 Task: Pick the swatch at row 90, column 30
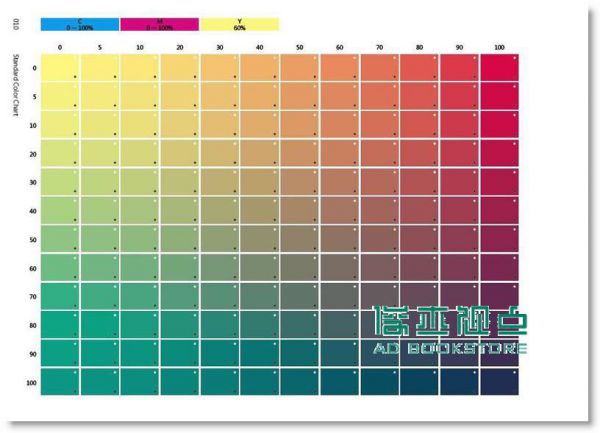(220, 353)
